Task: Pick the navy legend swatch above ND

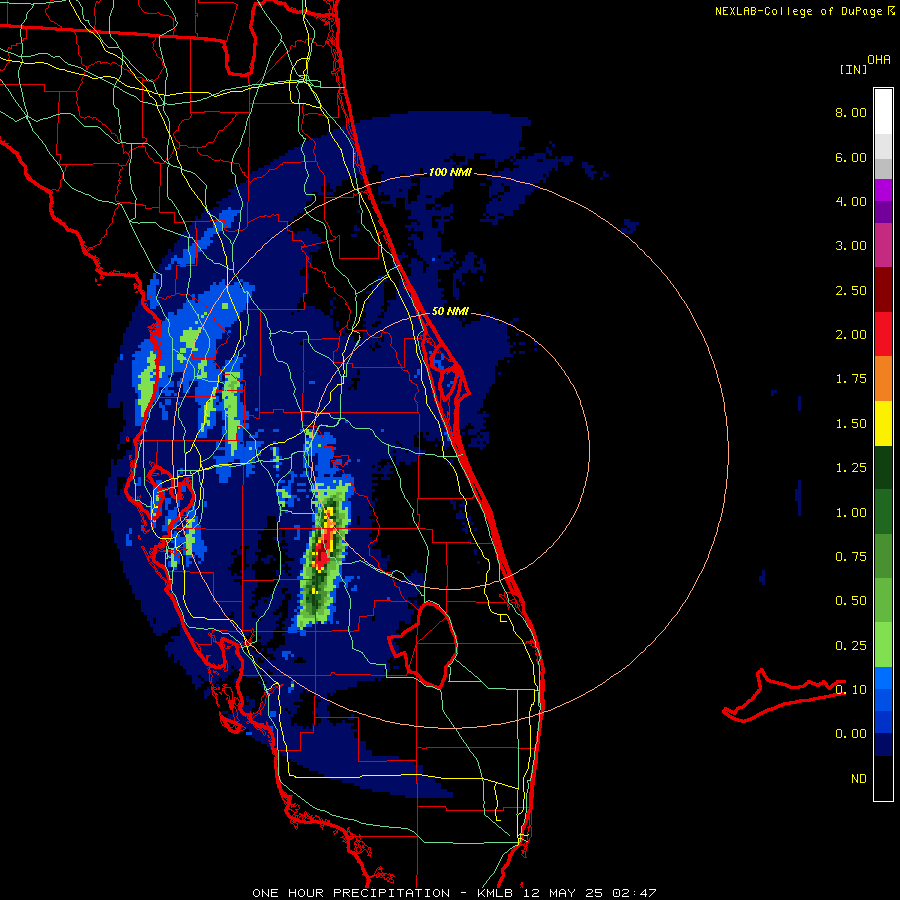Action: 883,745
